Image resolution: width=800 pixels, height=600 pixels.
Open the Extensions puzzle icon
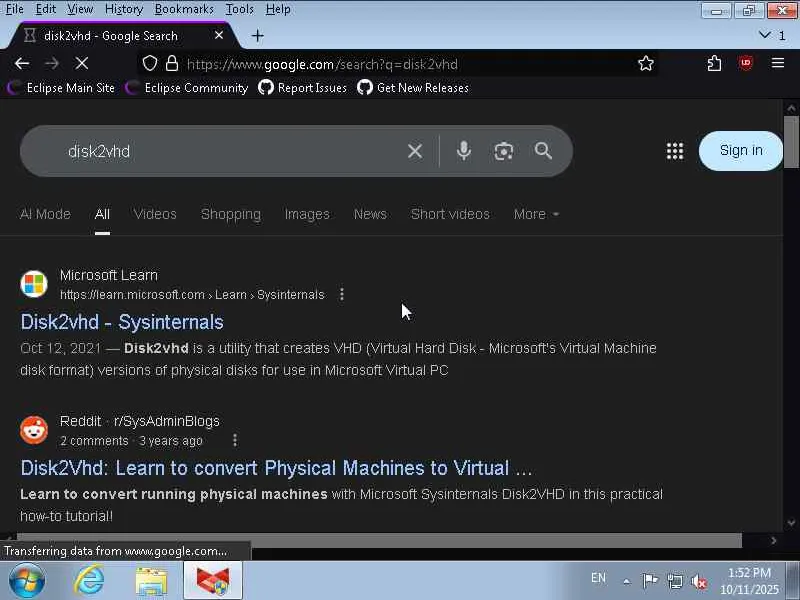714,64
